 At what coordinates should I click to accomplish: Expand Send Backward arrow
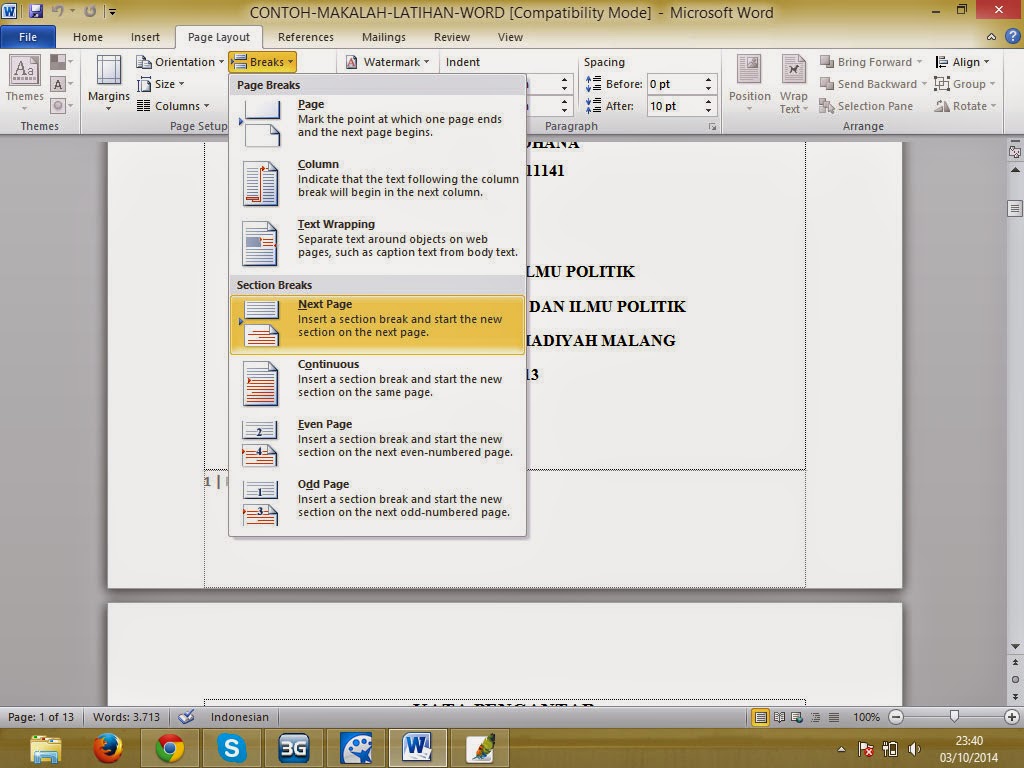pos(924,84)
